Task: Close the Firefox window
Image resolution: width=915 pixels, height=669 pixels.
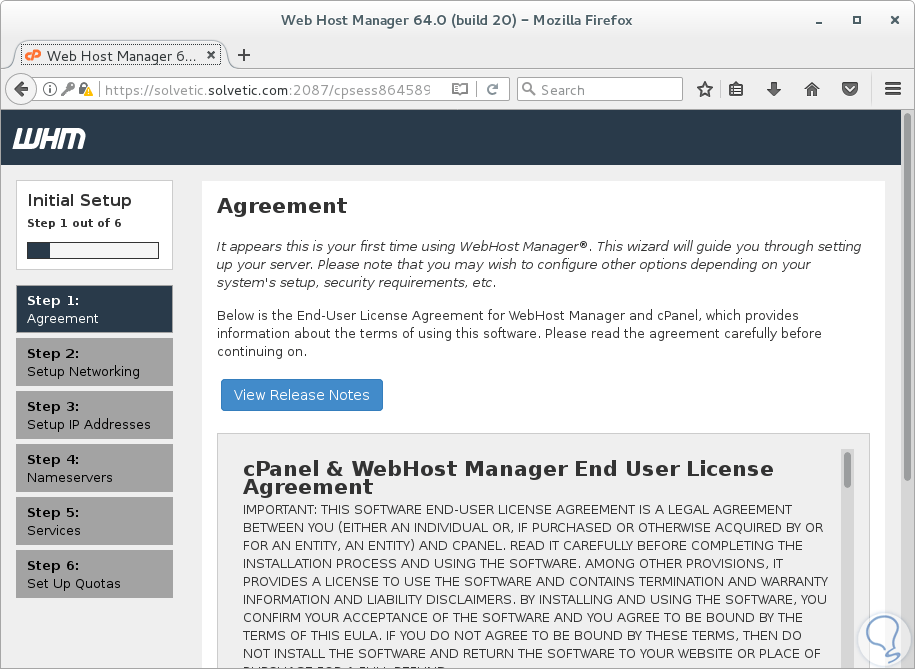Action: pos(895,20)
